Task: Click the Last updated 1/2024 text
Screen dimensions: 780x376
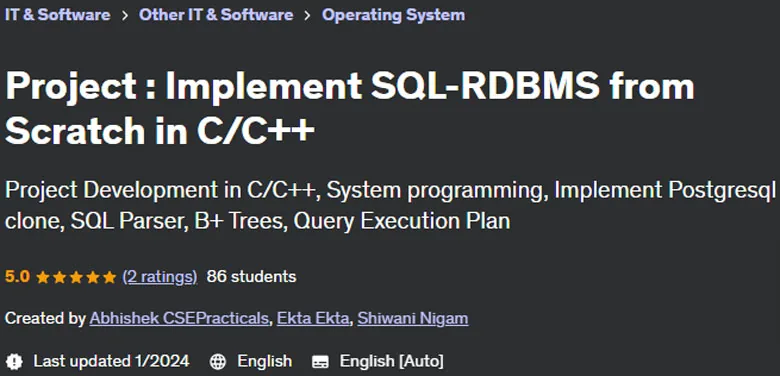Action: tap(111, 361)
